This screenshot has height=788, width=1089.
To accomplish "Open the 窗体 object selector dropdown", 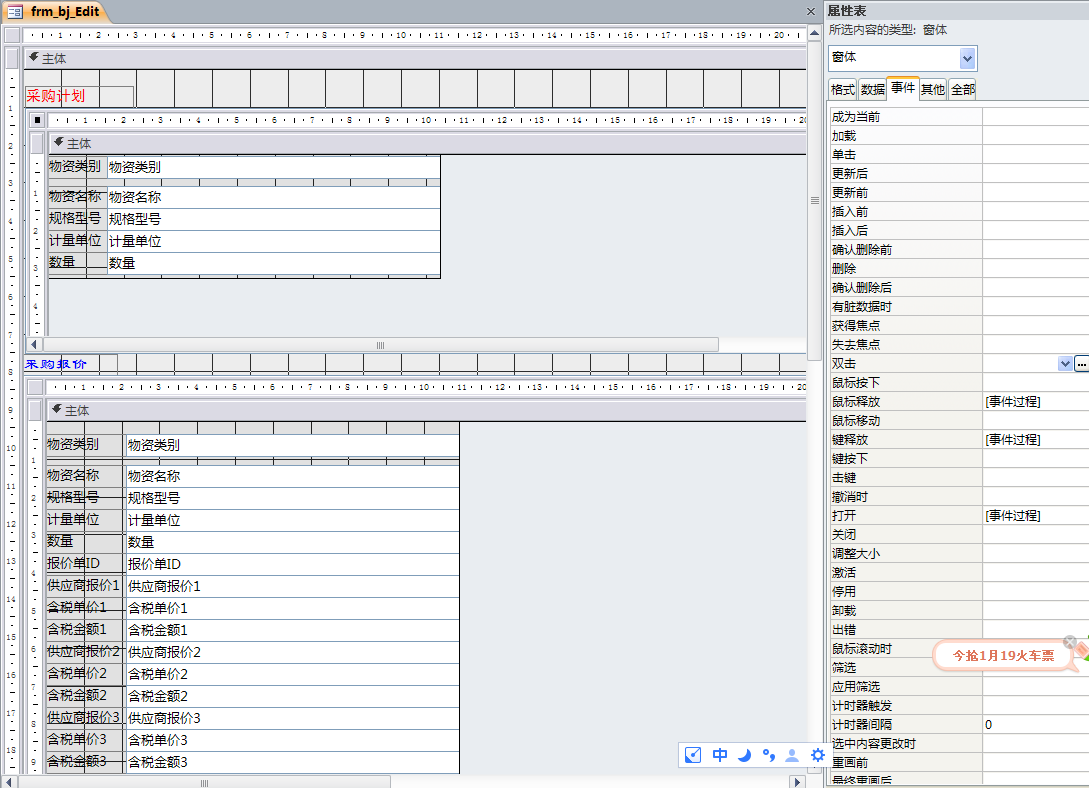I will pyautogui.click(x=967, y=58).
